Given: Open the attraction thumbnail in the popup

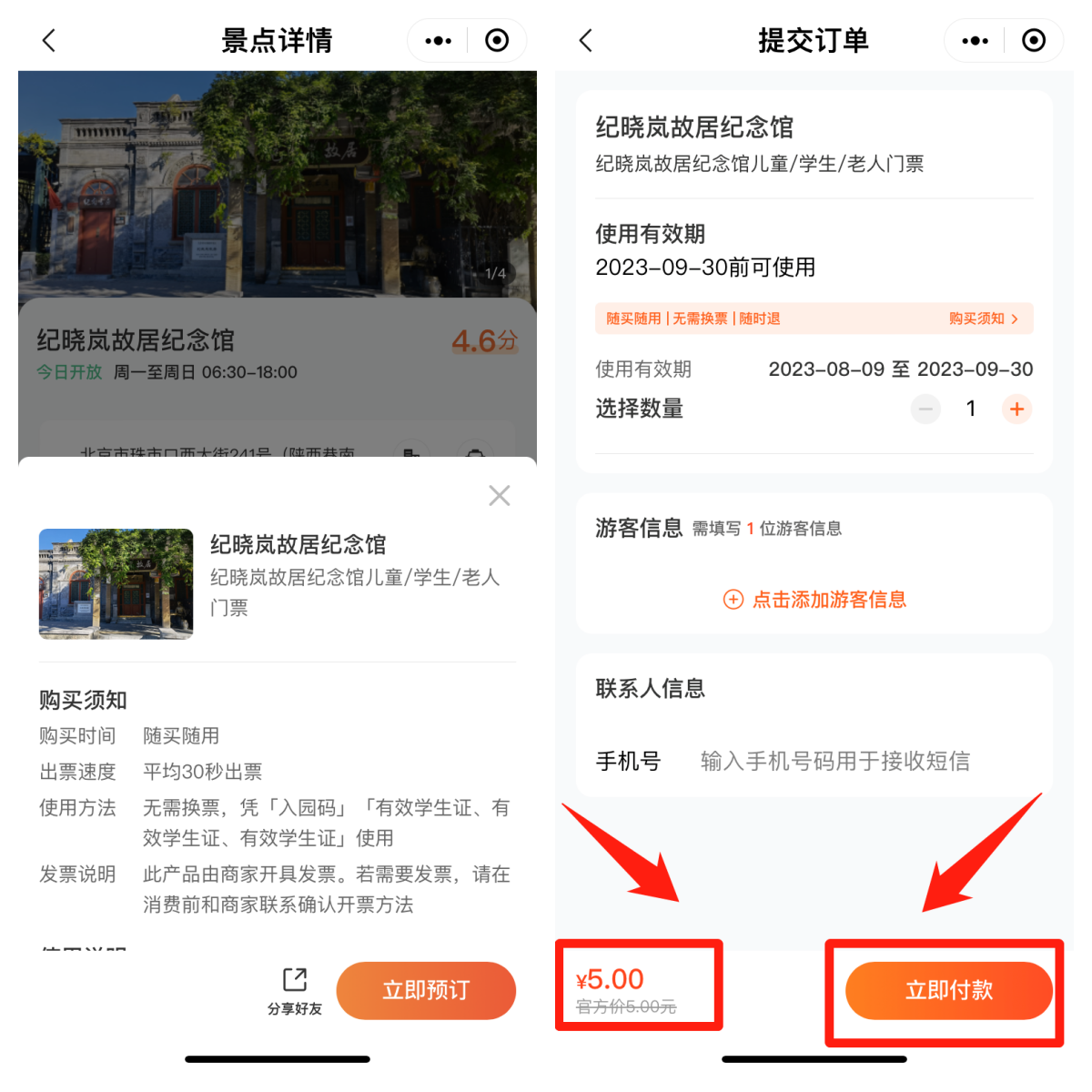Looking at the screenshot, I should pos(116,583).
